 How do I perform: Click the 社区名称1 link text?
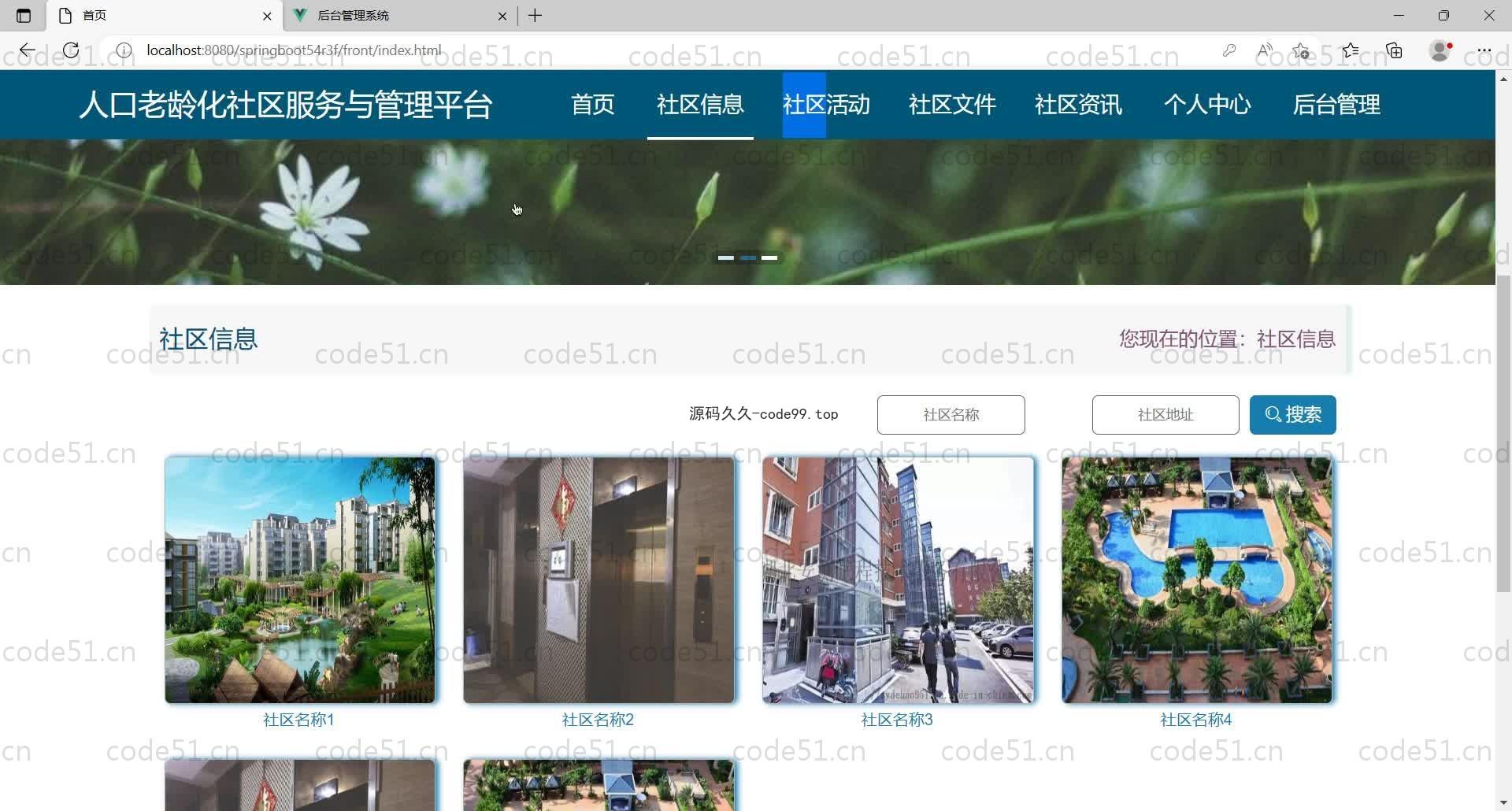click(298, 720)
